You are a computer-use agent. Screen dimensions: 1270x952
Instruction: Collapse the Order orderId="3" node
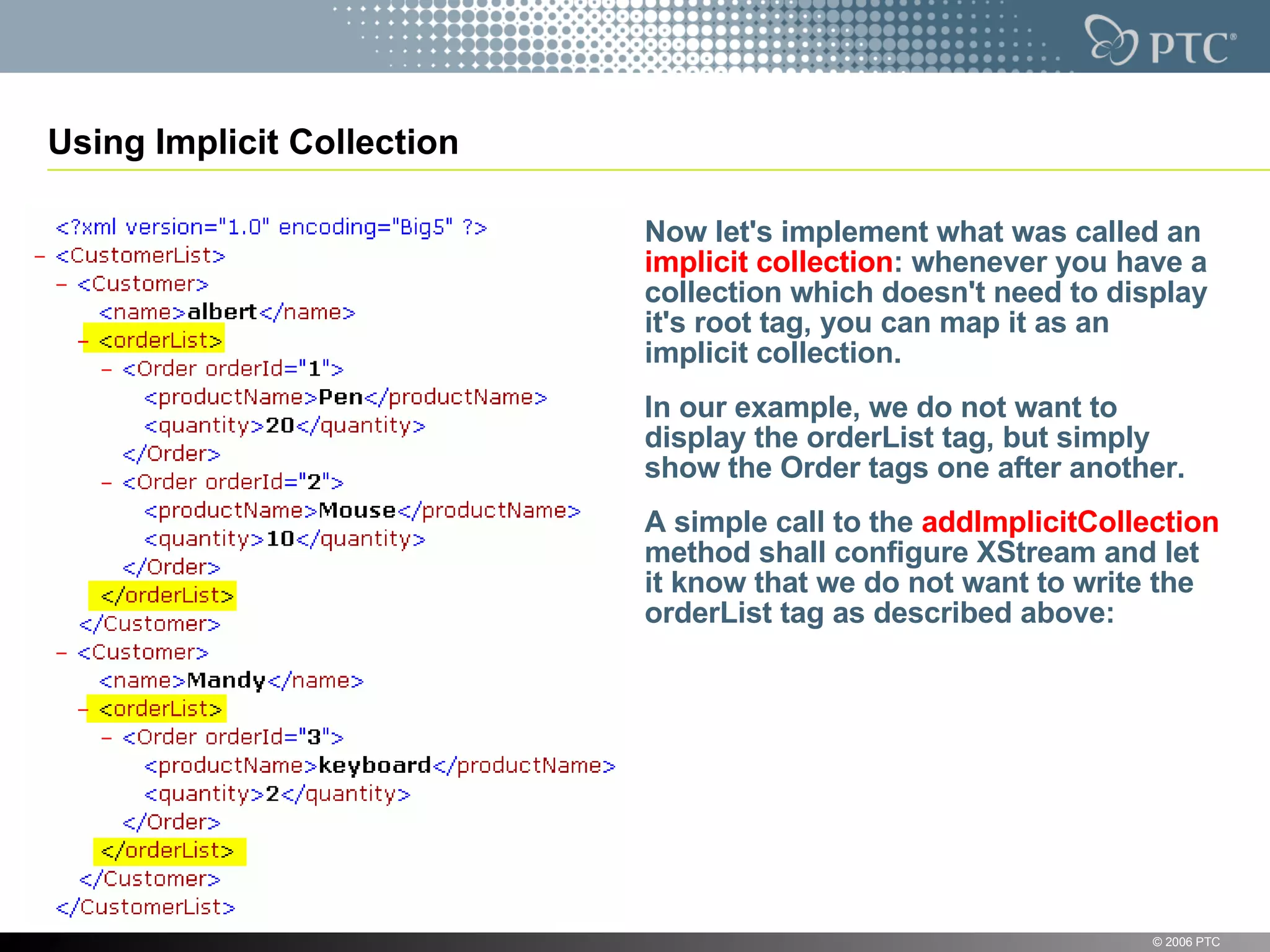coord(107,738)
